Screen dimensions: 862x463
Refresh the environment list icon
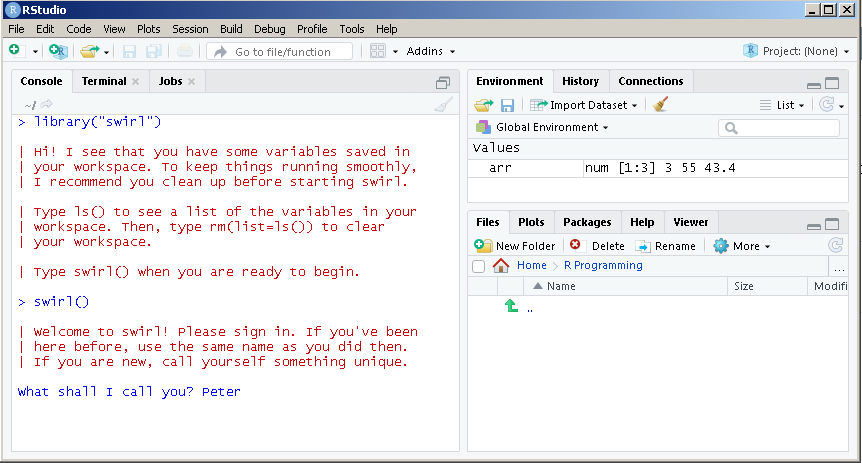click(x=827, y=104)
